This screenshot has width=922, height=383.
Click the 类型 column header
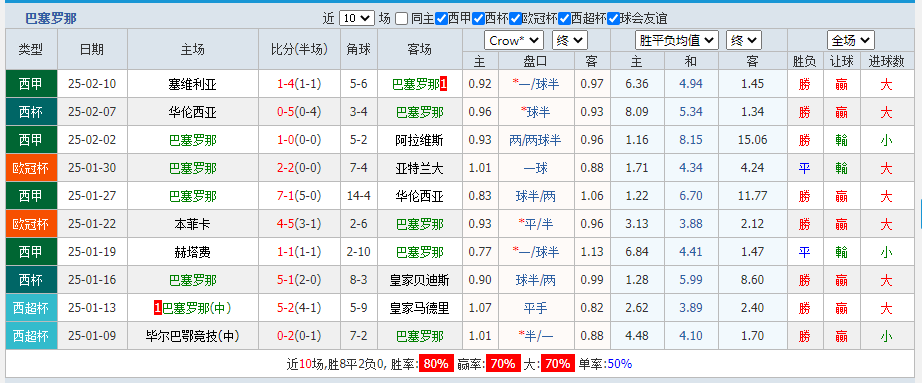pos(32,49)
